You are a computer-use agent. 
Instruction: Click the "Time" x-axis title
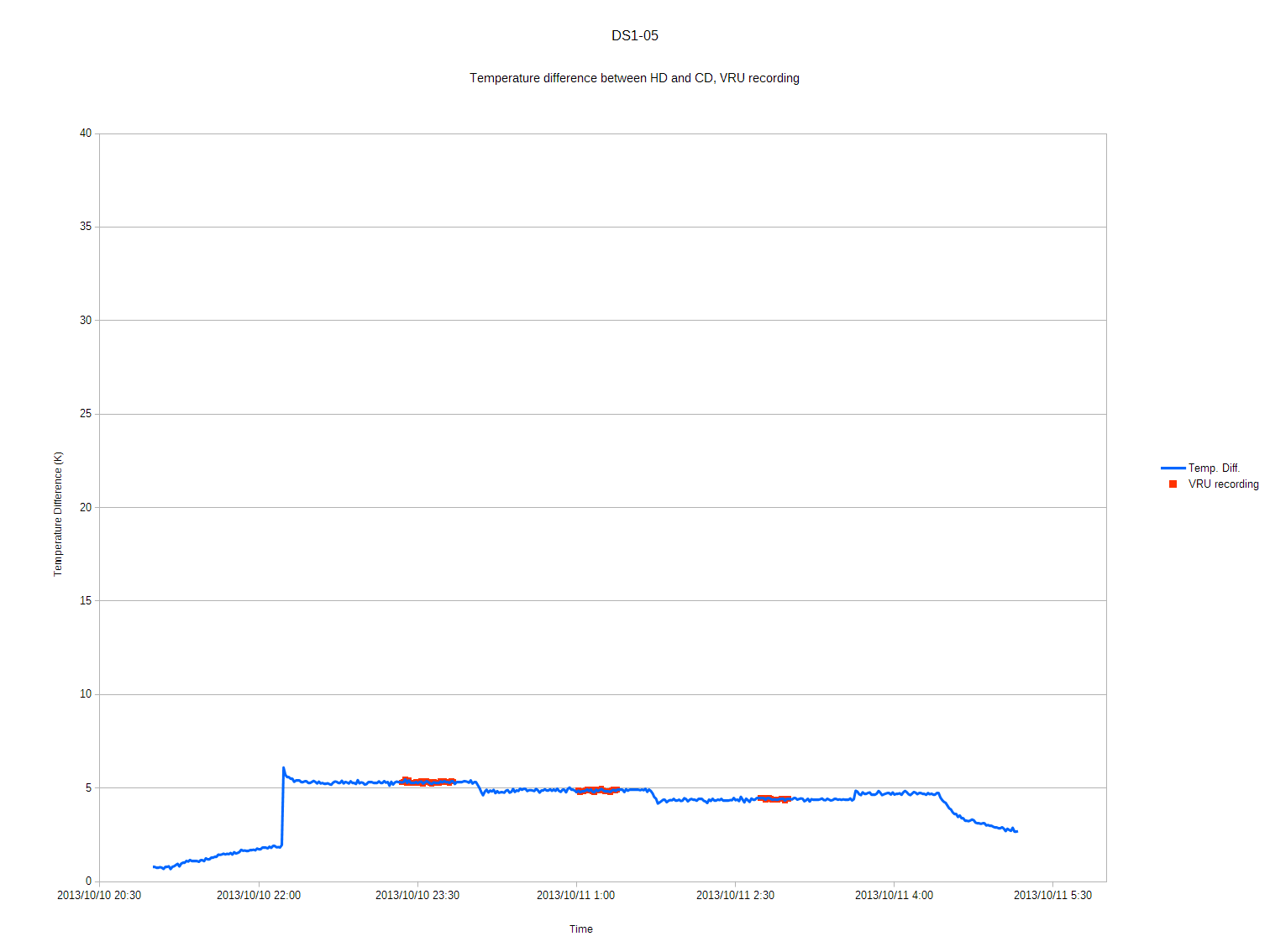pos(581,929)
